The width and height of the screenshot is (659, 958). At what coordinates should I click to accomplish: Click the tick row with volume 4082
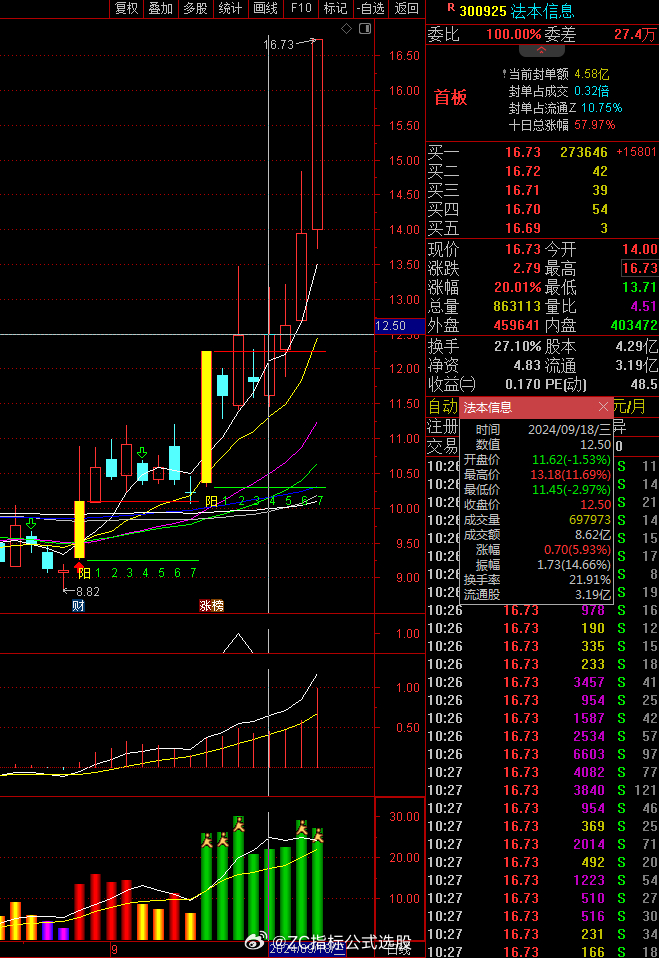point(542,772)
